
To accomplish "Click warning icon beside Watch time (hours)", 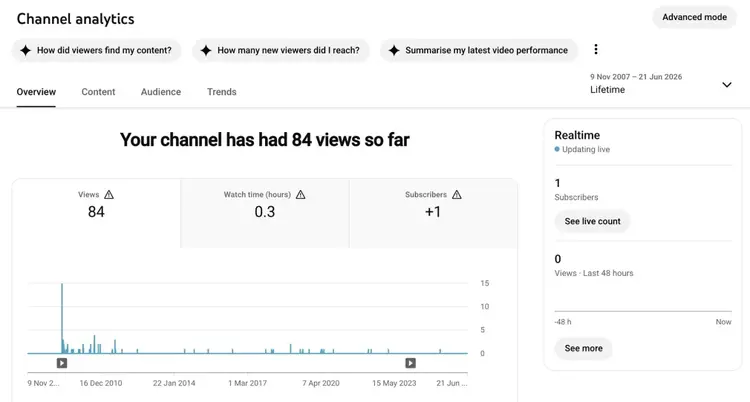I will click(x=300, y=195).
